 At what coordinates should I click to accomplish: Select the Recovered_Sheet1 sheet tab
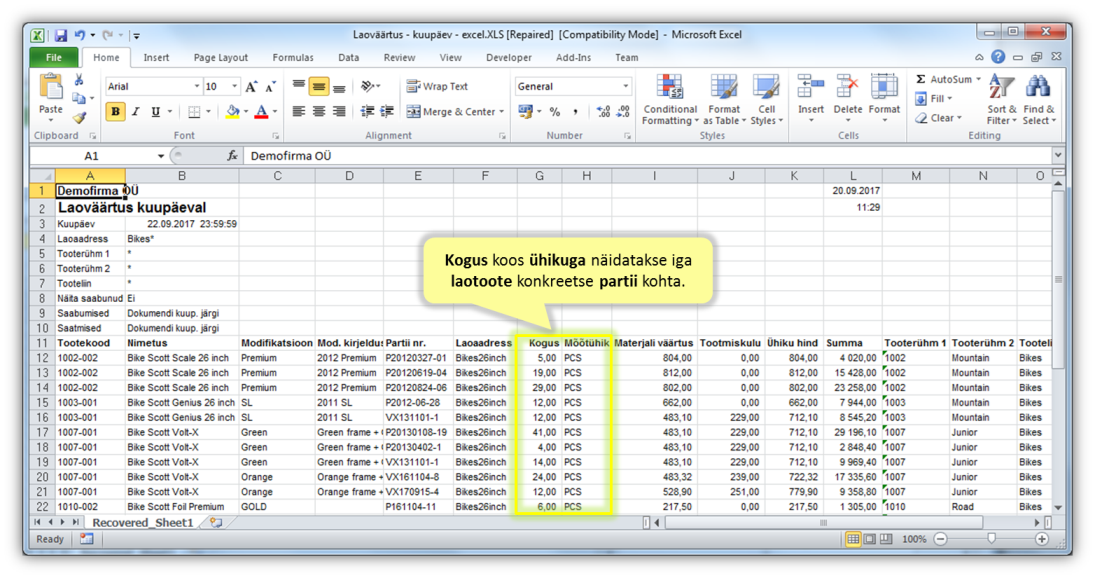142,522
